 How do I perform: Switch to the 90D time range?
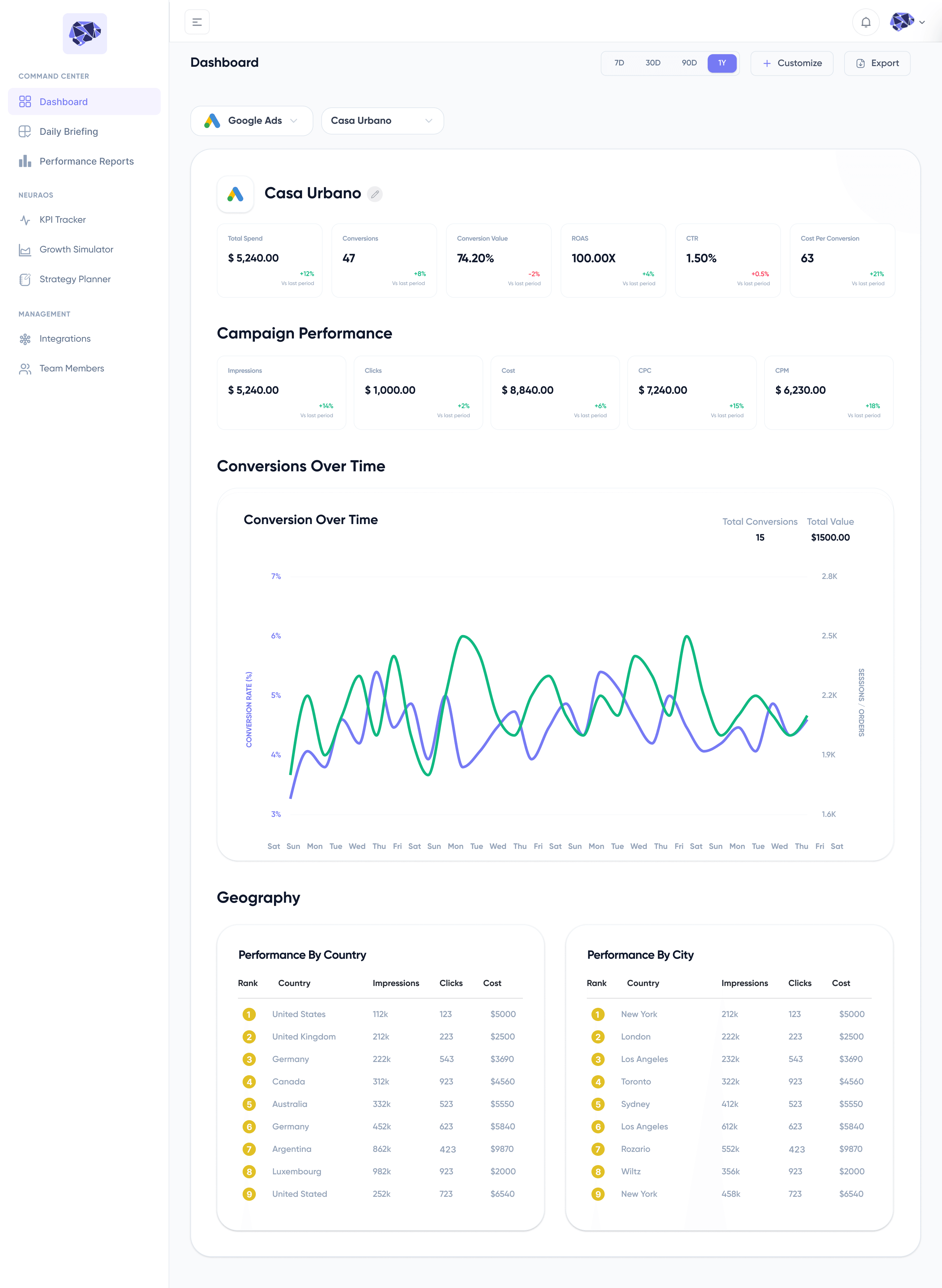[689, 63]
